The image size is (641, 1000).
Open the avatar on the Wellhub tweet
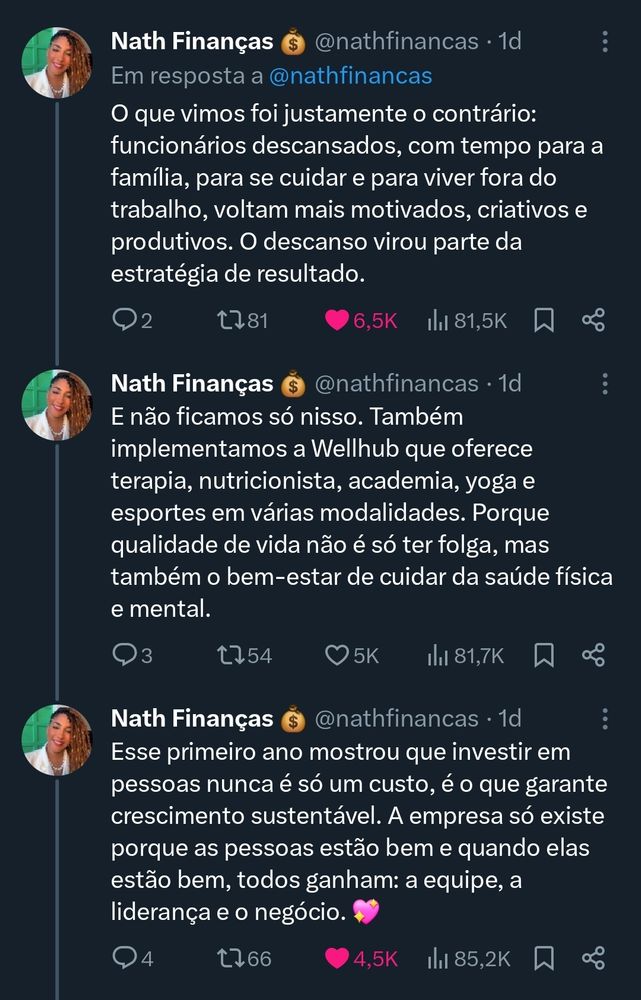coord(57,404)
